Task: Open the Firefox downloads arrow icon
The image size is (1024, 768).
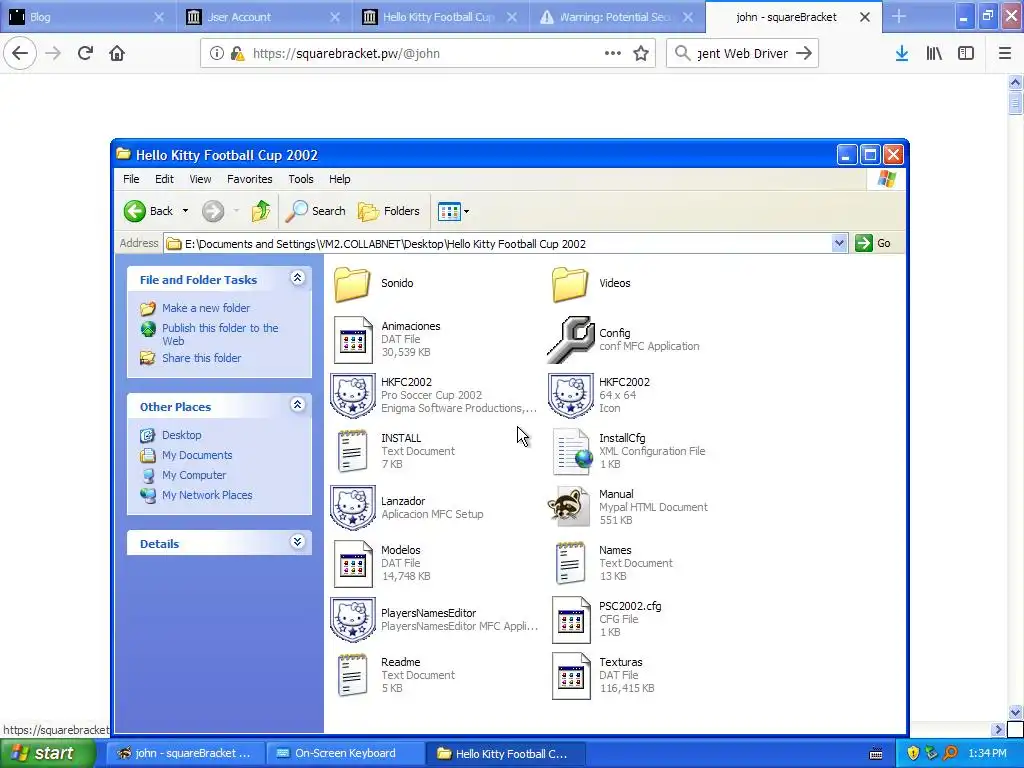Action: (x=902, y=53)
